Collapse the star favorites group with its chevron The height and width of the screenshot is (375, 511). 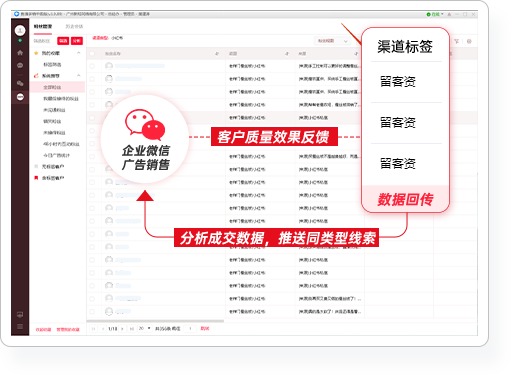pyautogui.click(x=79, y=53)
